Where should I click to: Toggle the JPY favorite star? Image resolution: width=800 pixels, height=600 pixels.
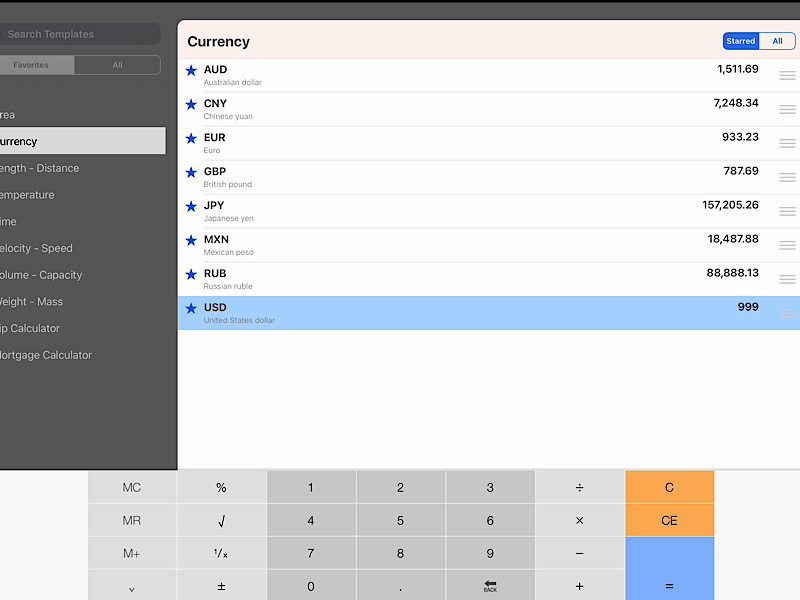click(191, 207)
